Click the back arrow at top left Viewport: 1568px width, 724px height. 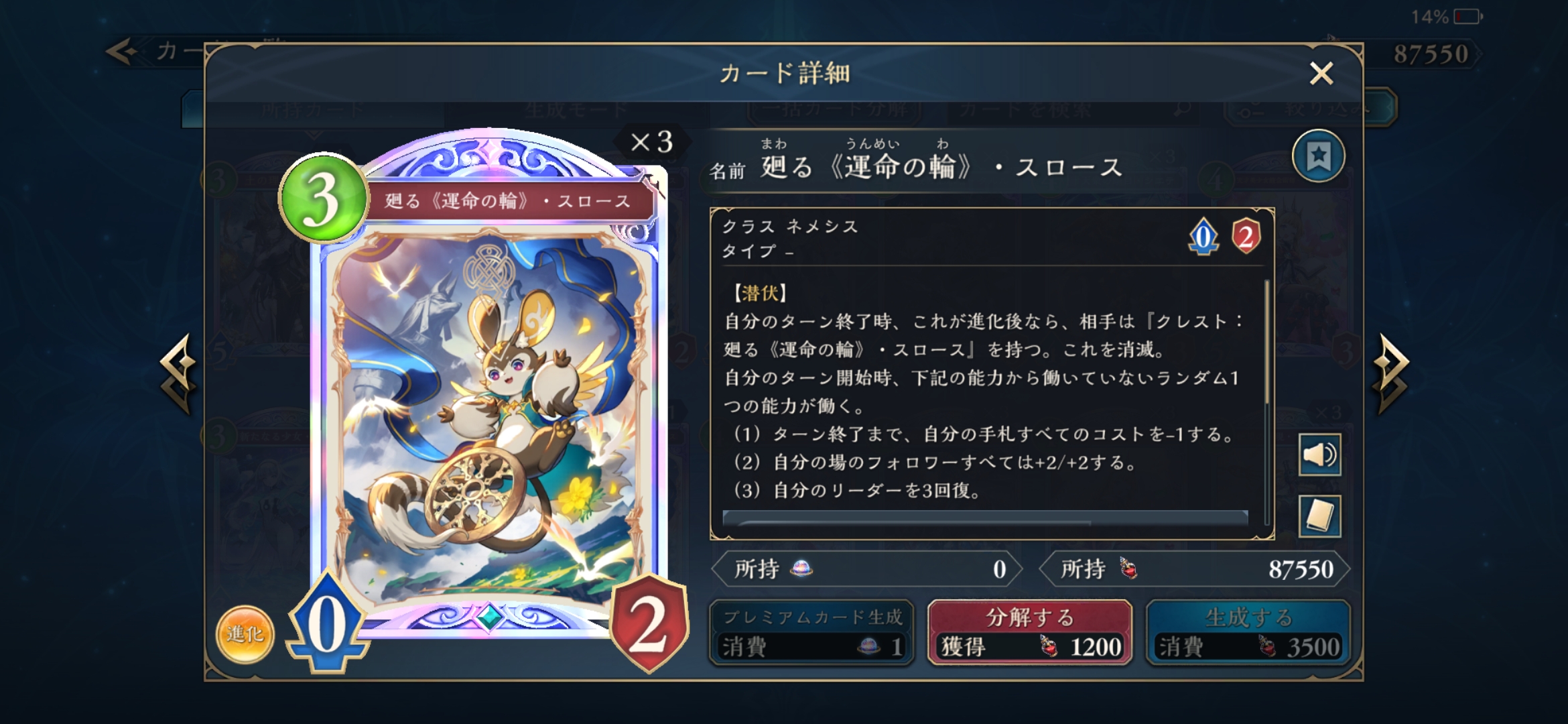pos(123,52)
